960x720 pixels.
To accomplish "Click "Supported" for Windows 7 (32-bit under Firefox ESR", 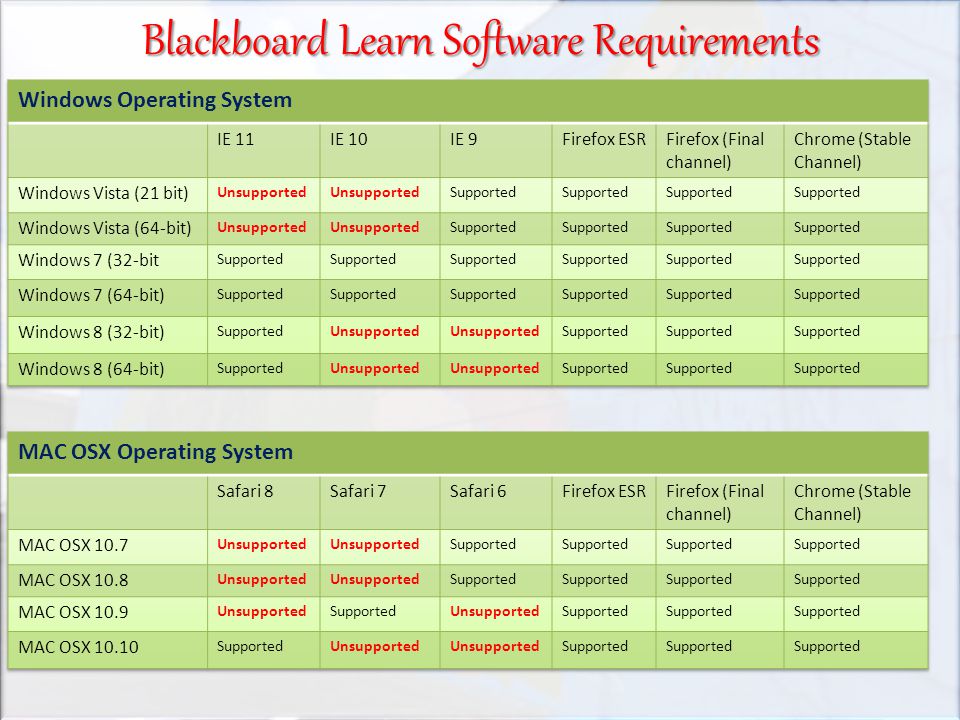I will click(x=594, y=260).
